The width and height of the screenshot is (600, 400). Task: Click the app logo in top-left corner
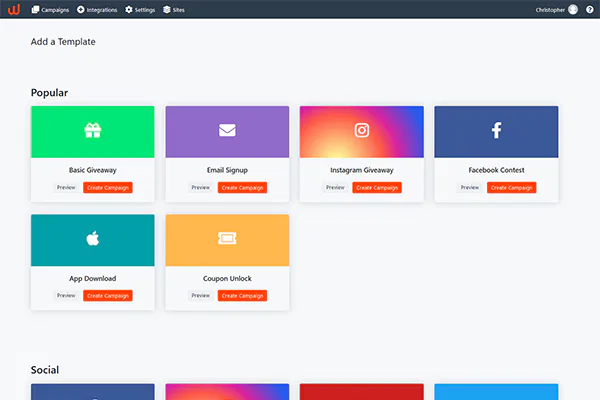pyautogui.click(x=12, y=9)
